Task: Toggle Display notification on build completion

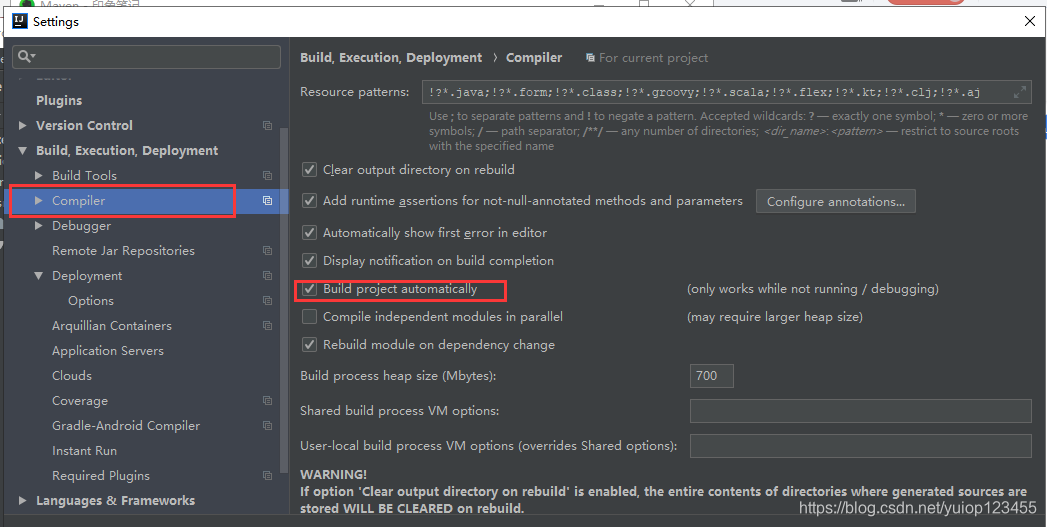Action: 309,260
